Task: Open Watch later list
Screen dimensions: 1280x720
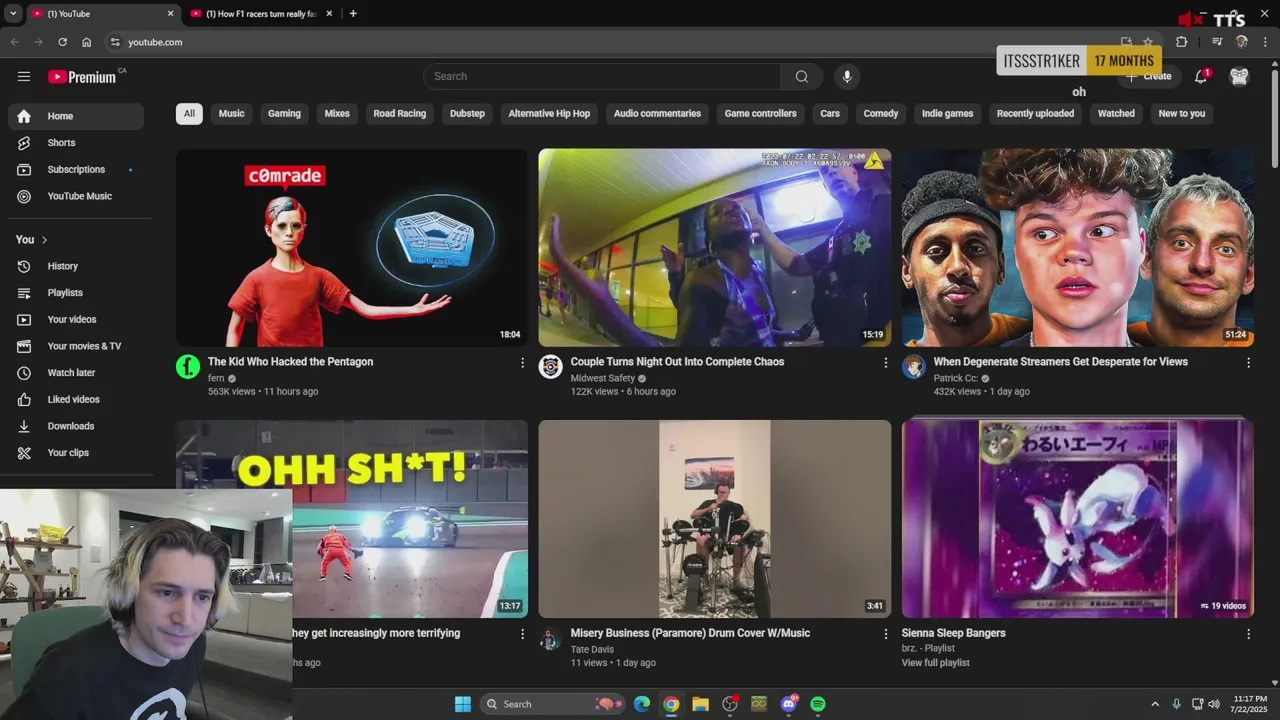Action: coord(76,372)
